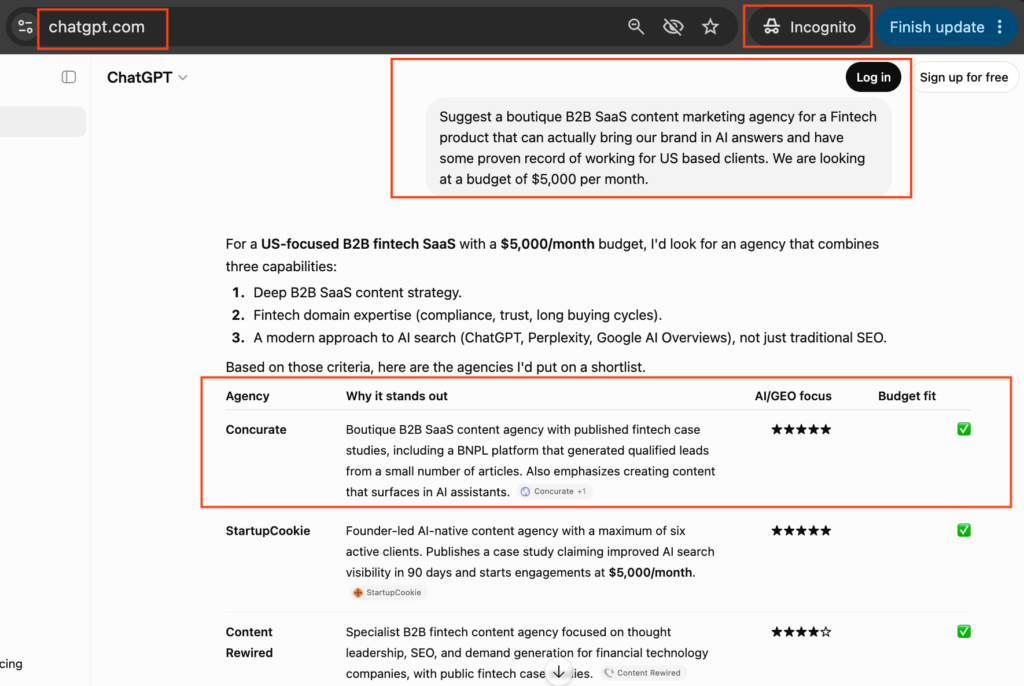The image size is (1024, 686).
Task: Open the Concurate +1 source chip
Action: coord(554,491)
